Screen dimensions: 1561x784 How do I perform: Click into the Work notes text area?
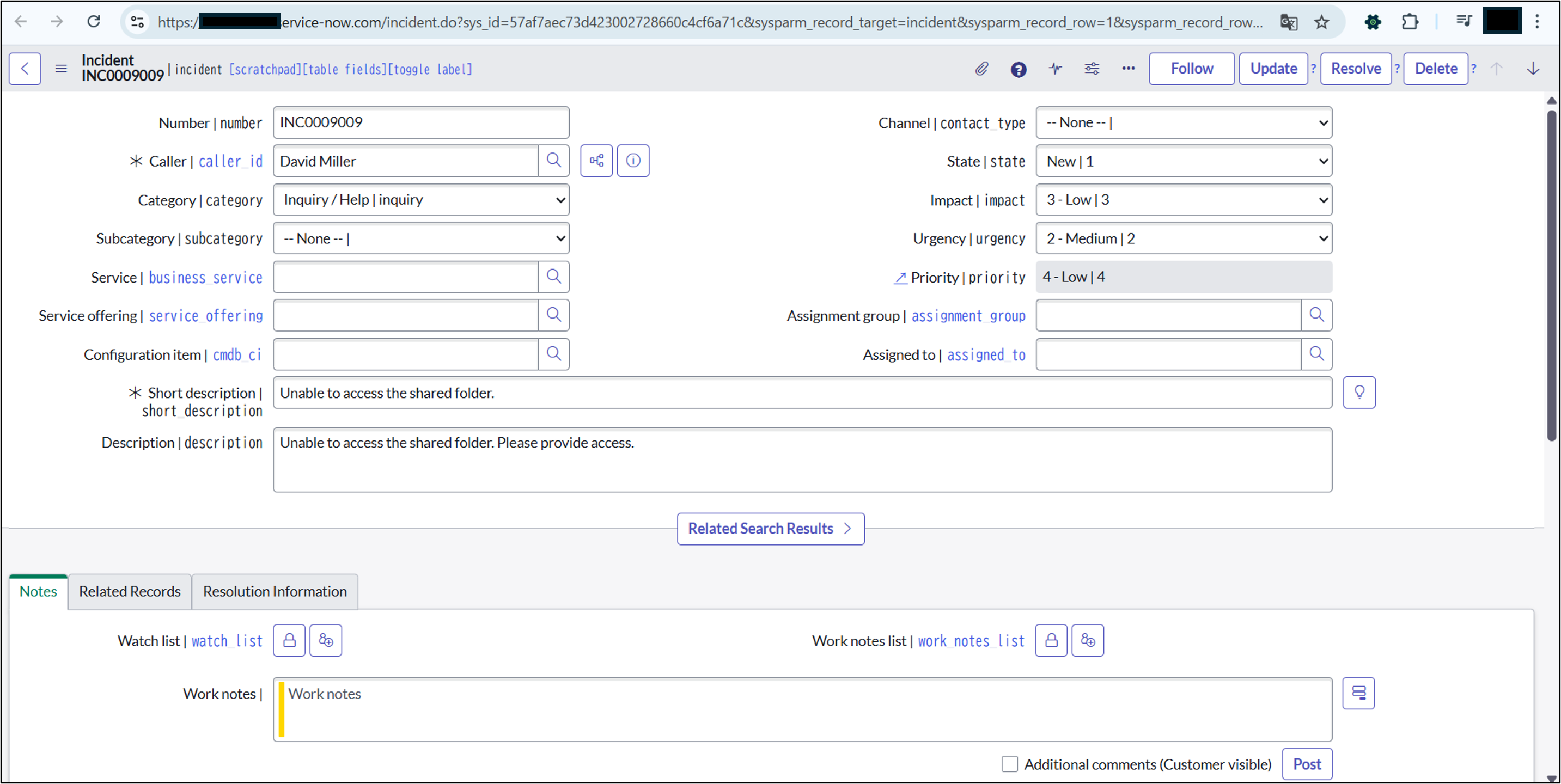(x=802, y=709)
